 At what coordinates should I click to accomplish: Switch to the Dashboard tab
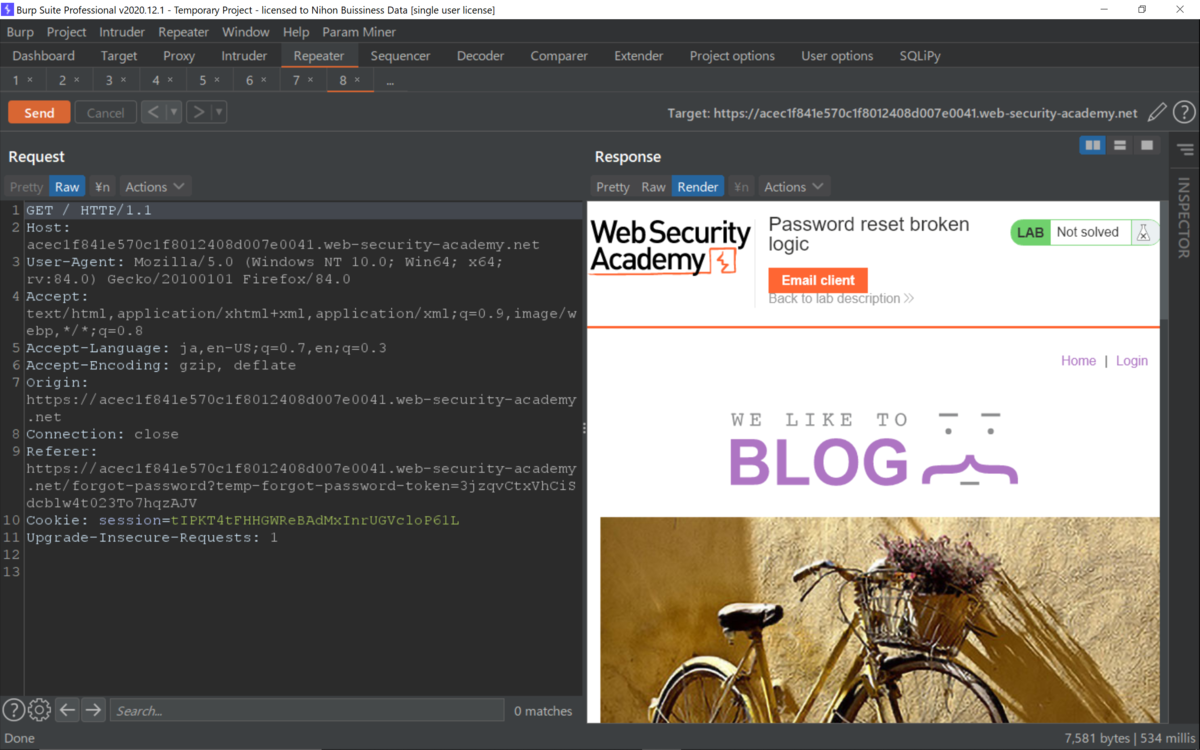44,56
